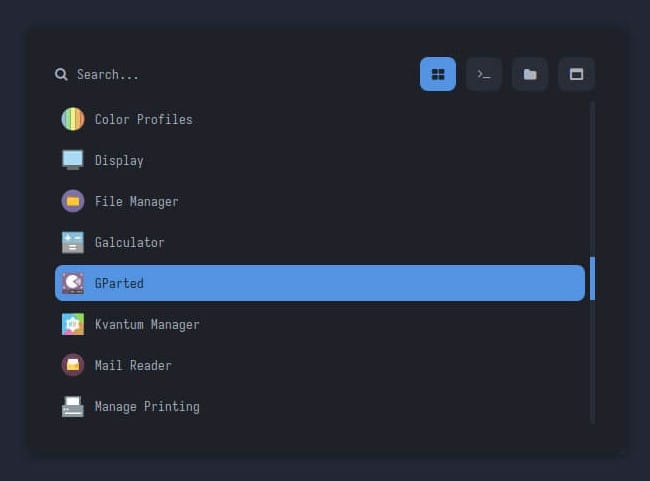Launch the Mail Reader entry
This screenshot has height=481, width=650.
tap(133, 365)
